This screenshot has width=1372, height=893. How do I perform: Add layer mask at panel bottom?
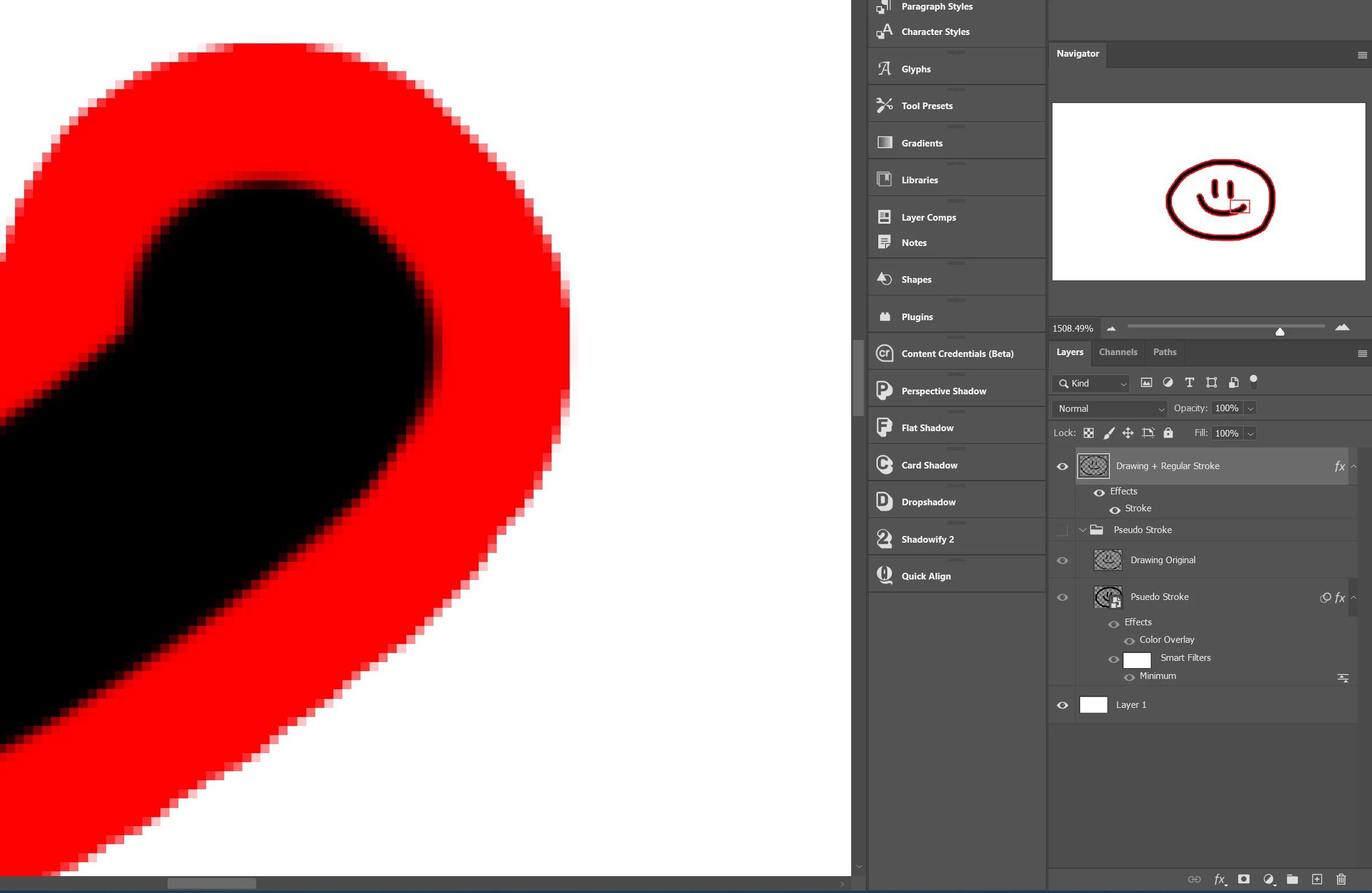point(1244,879)
